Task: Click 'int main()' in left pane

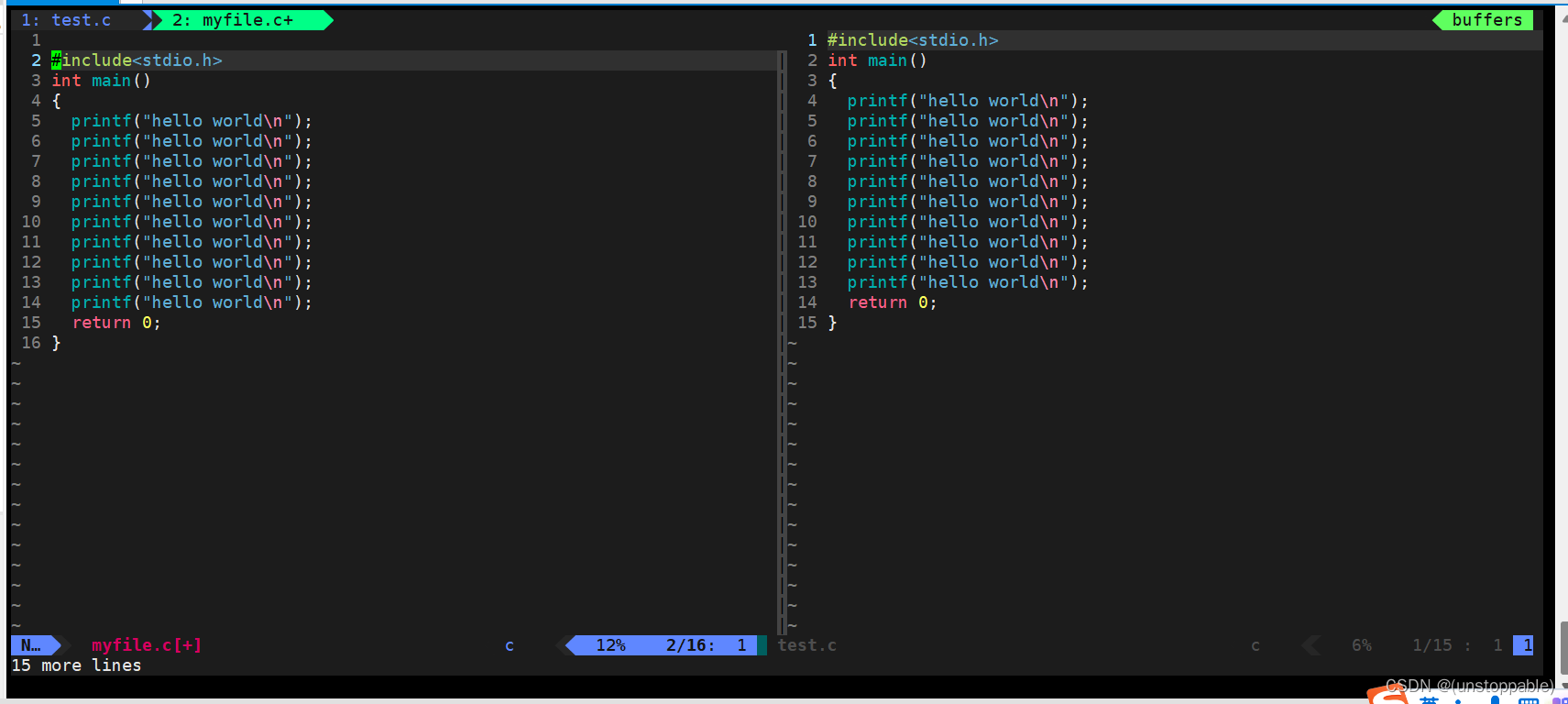Action: pos(101,81)
